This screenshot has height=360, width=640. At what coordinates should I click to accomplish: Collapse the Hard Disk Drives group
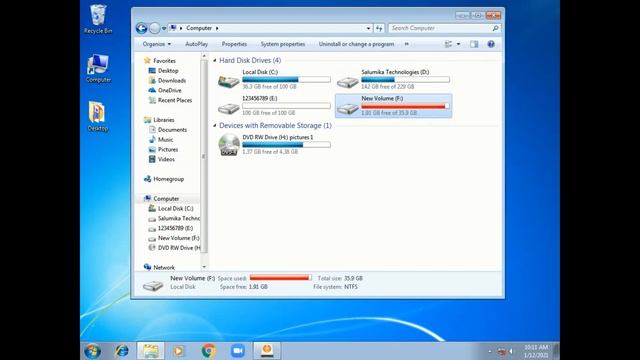click(x=215, y=60)
